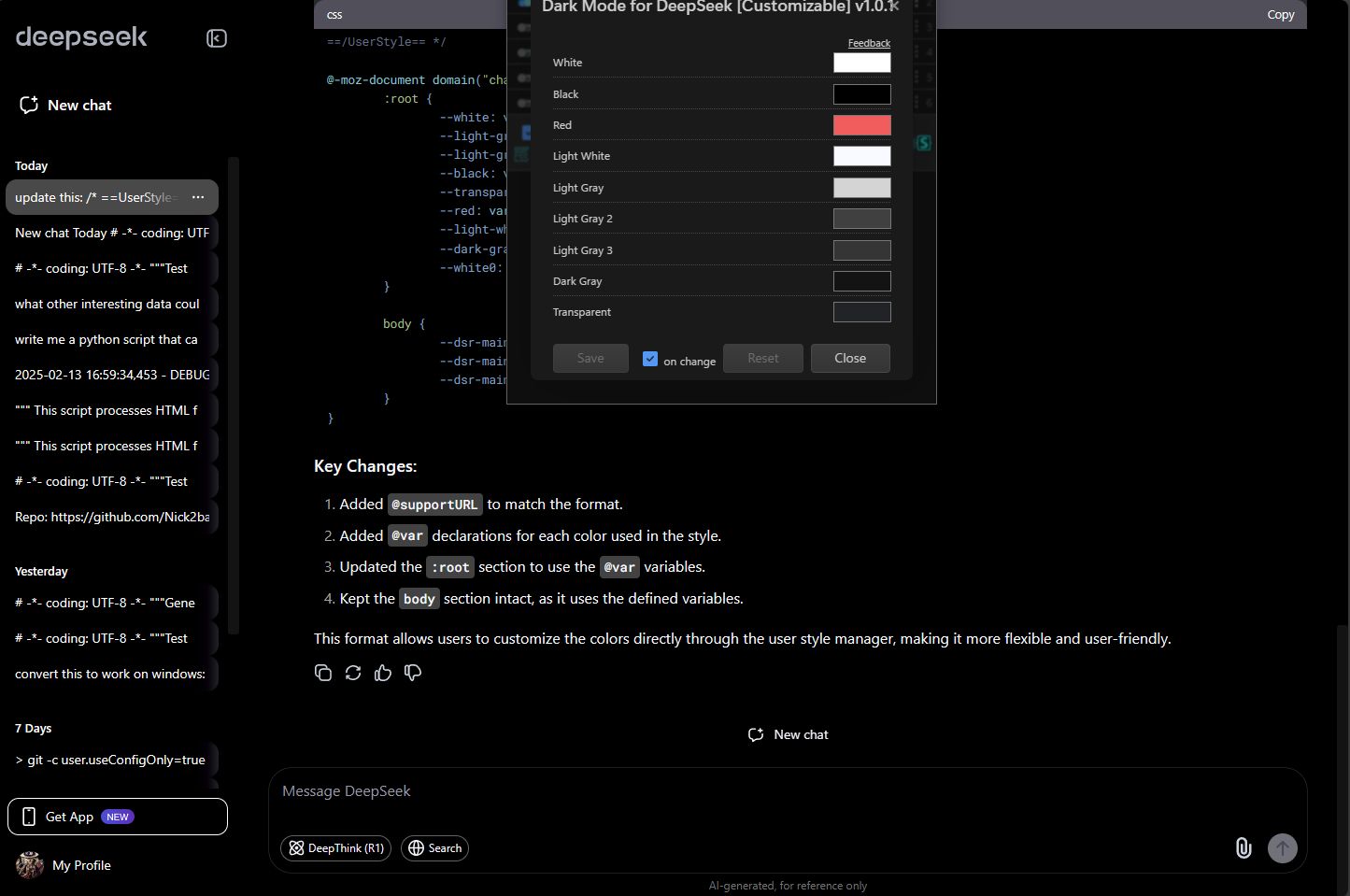1350x896 pixels.
Task: Open chat 'New chat Today # -*- coding: UTF'
Action: tap(112, 233)
